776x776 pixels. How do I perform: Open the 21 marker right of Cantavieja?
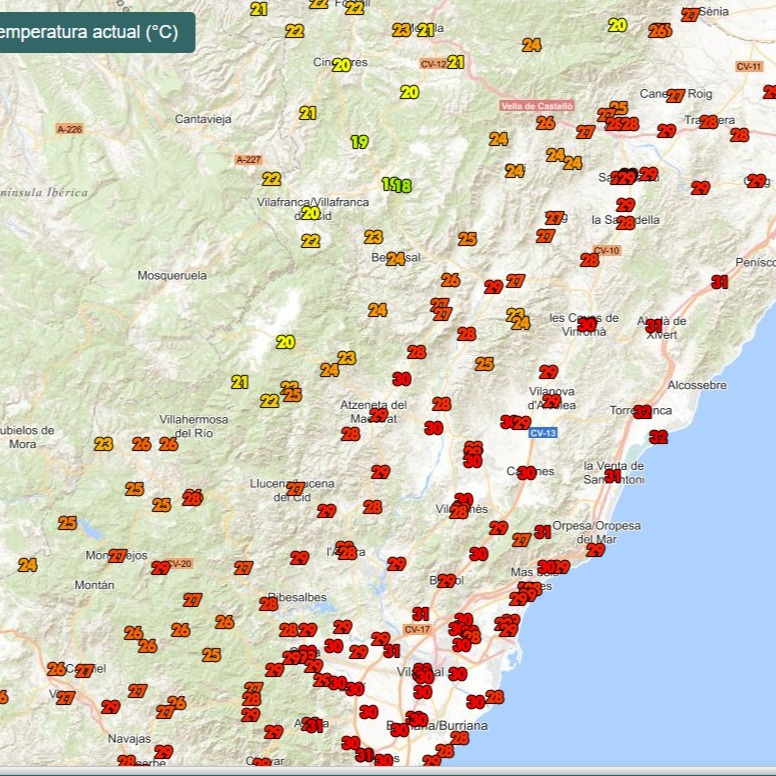pos(307,113)
